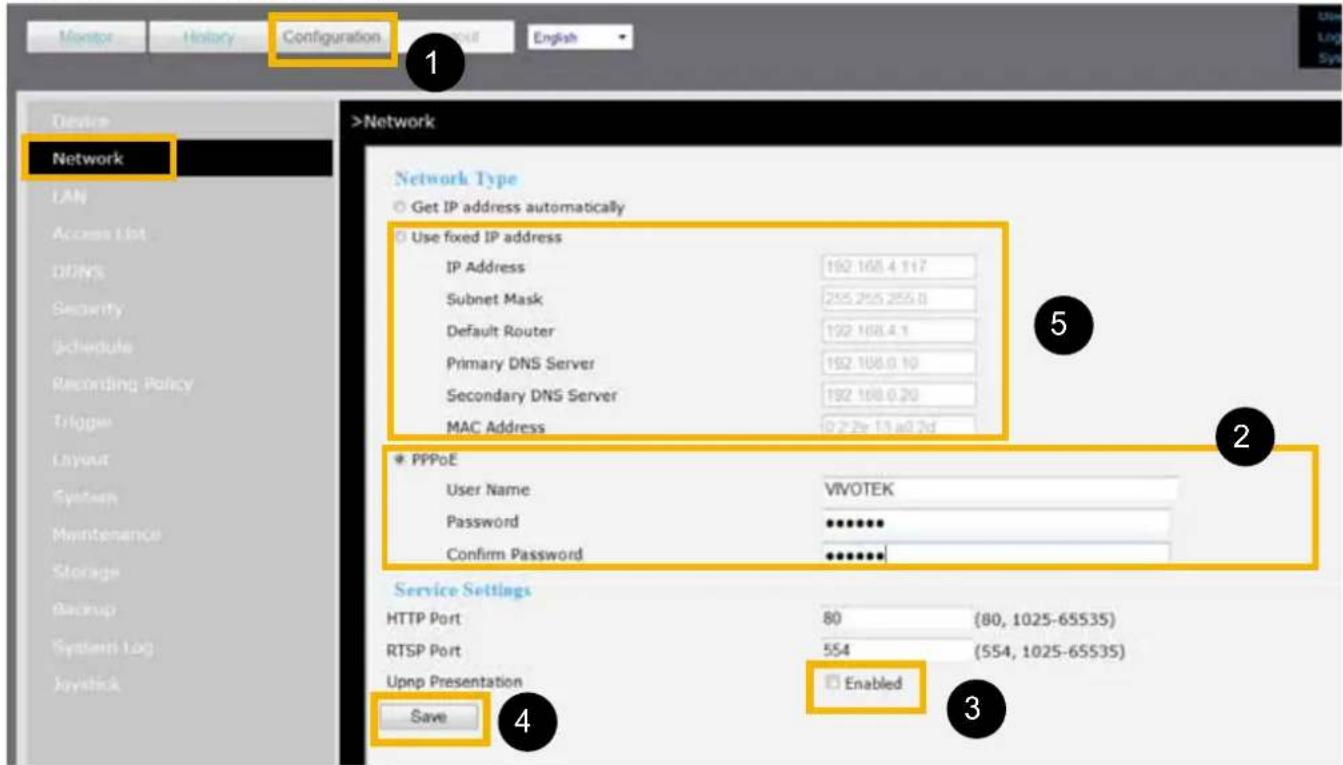Open Access List in the sidebar
Screen dimensions: 1343x765
(99, 234)
